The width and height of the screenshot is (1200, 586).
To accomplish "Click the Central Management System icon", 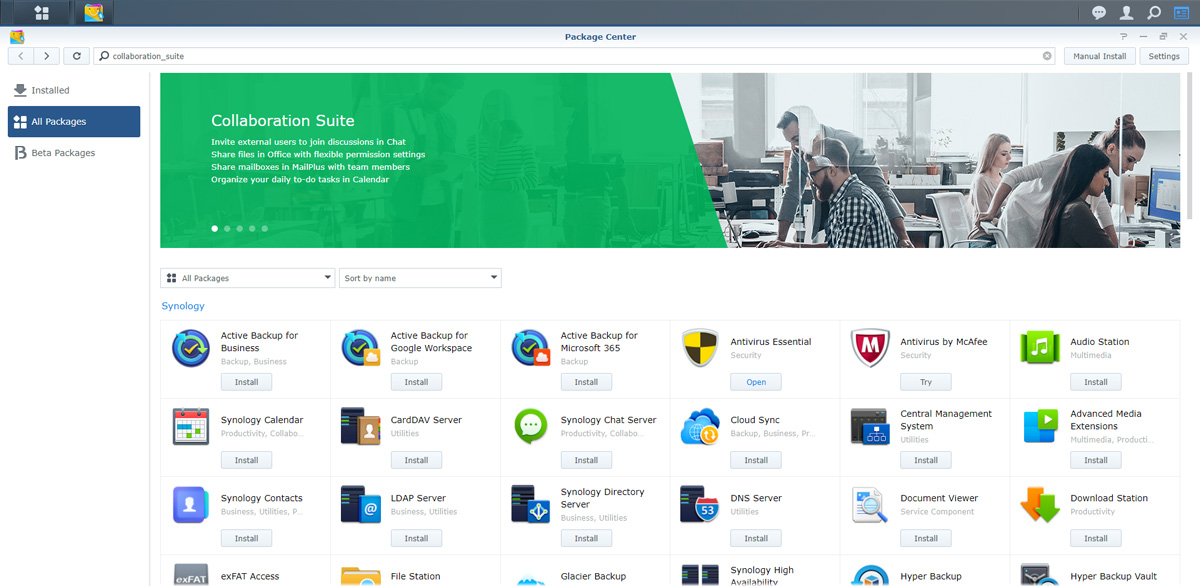I will point(870,427).
